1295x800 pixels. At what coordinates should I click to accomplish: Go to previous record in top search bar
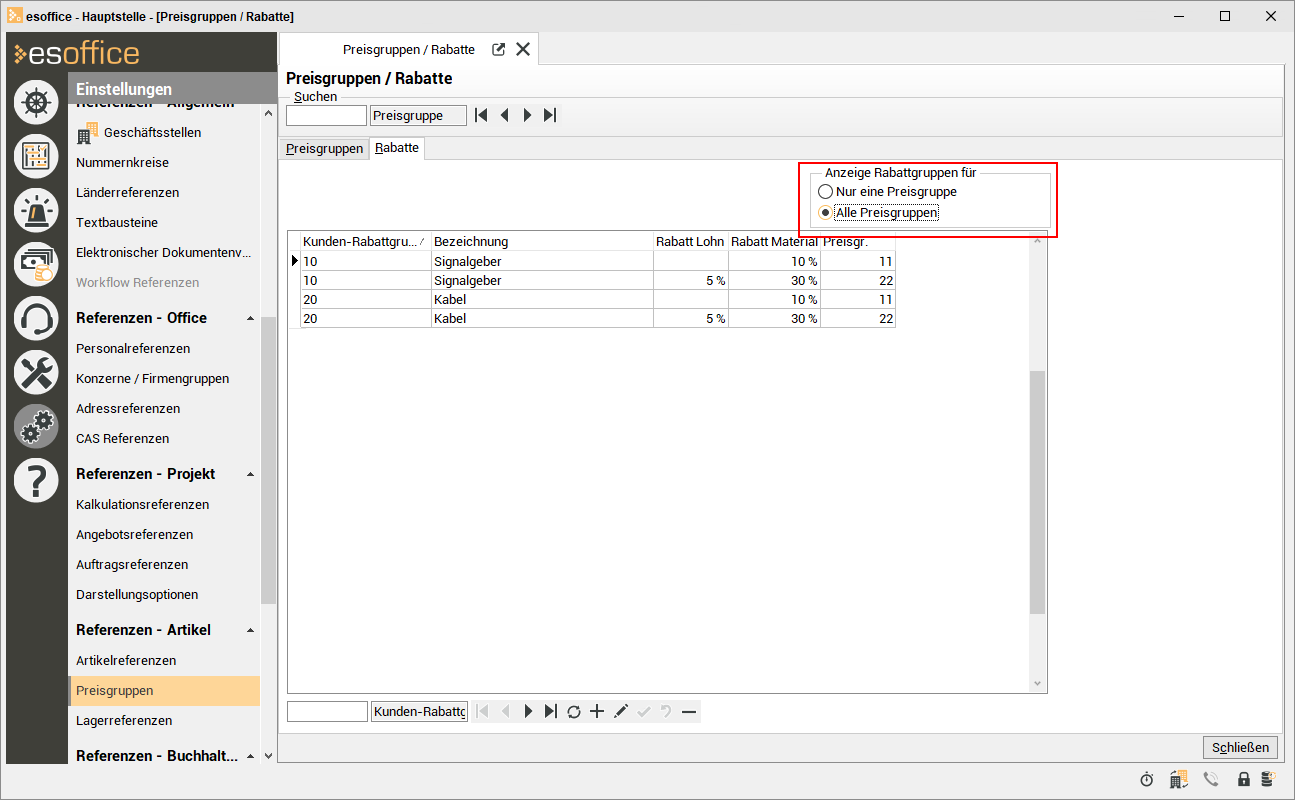tap(504, 115)
